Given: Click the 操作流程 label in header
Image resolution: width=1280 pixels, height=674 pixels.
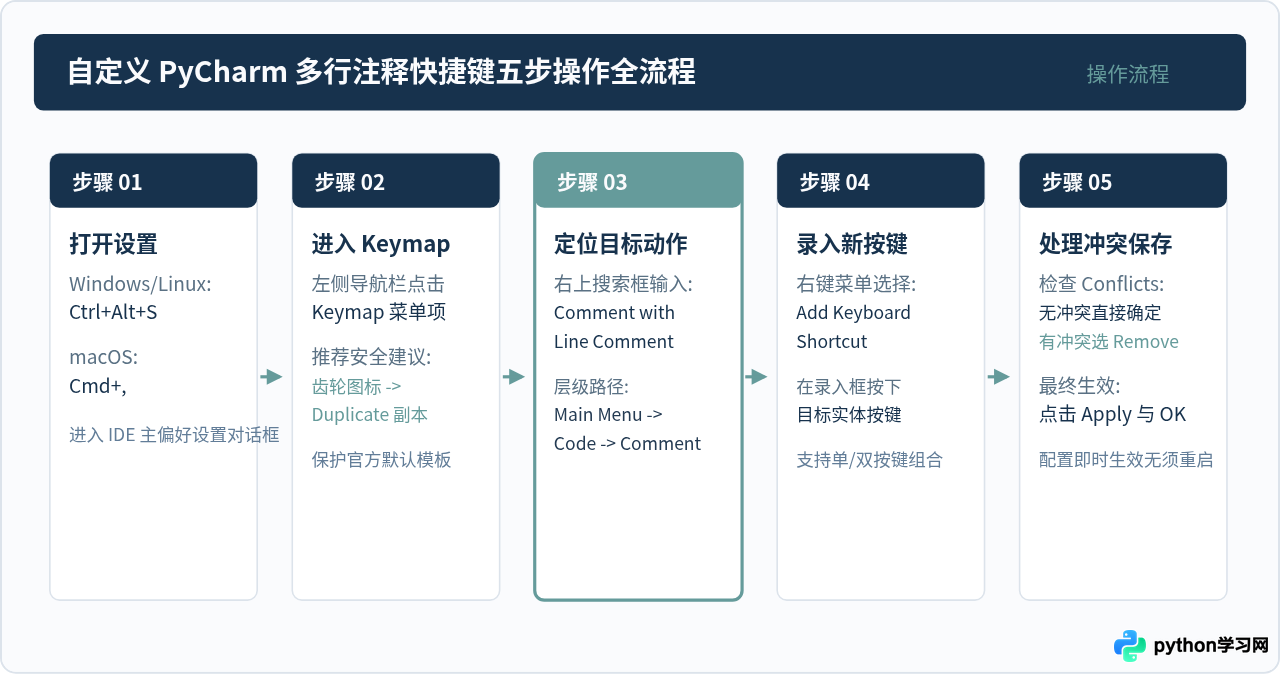Looking at the screenshot, I should pyautogui.click(x=1128, y=74).
